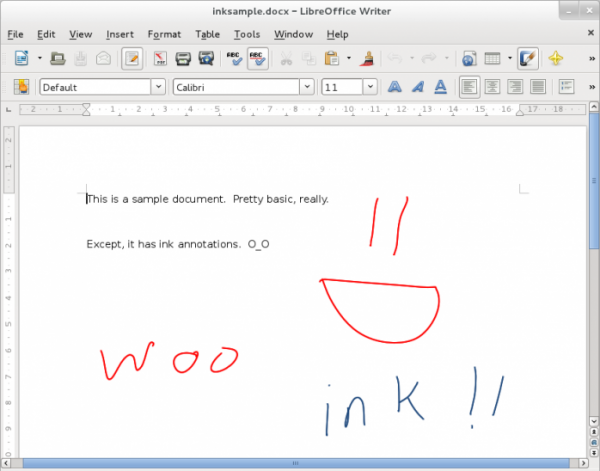600x471 pixels.
Task: Open the font size dropdown arrow
Action: coord(370,87)
